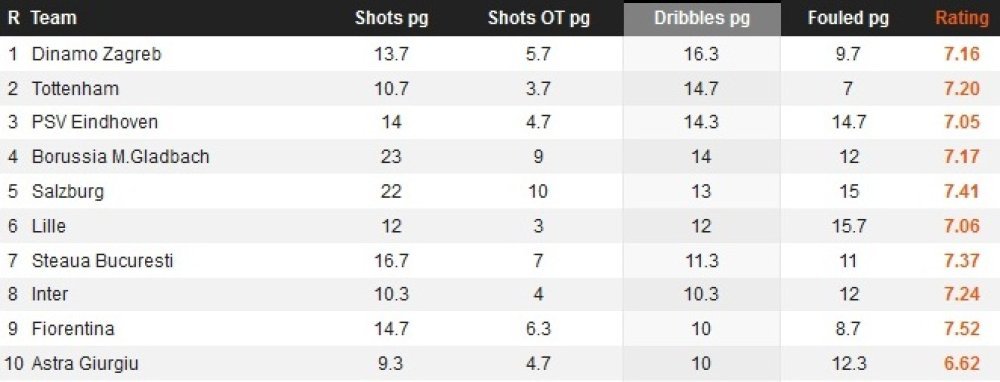
Task: Click the Team column header
Action: pyautogui.click(x=54, y=18)
